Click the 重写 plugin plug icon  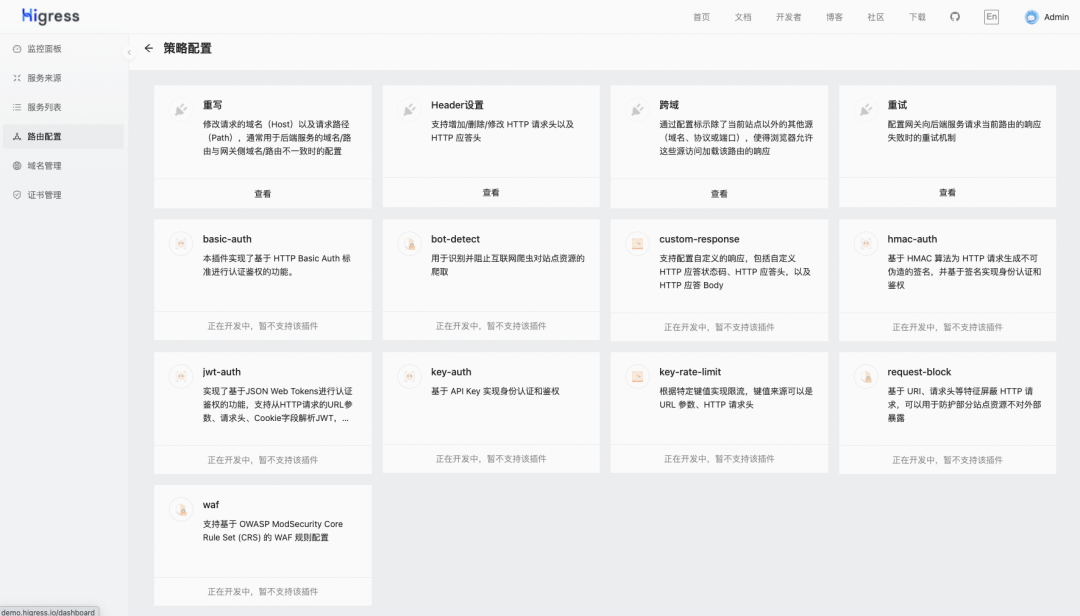[181, 110]
